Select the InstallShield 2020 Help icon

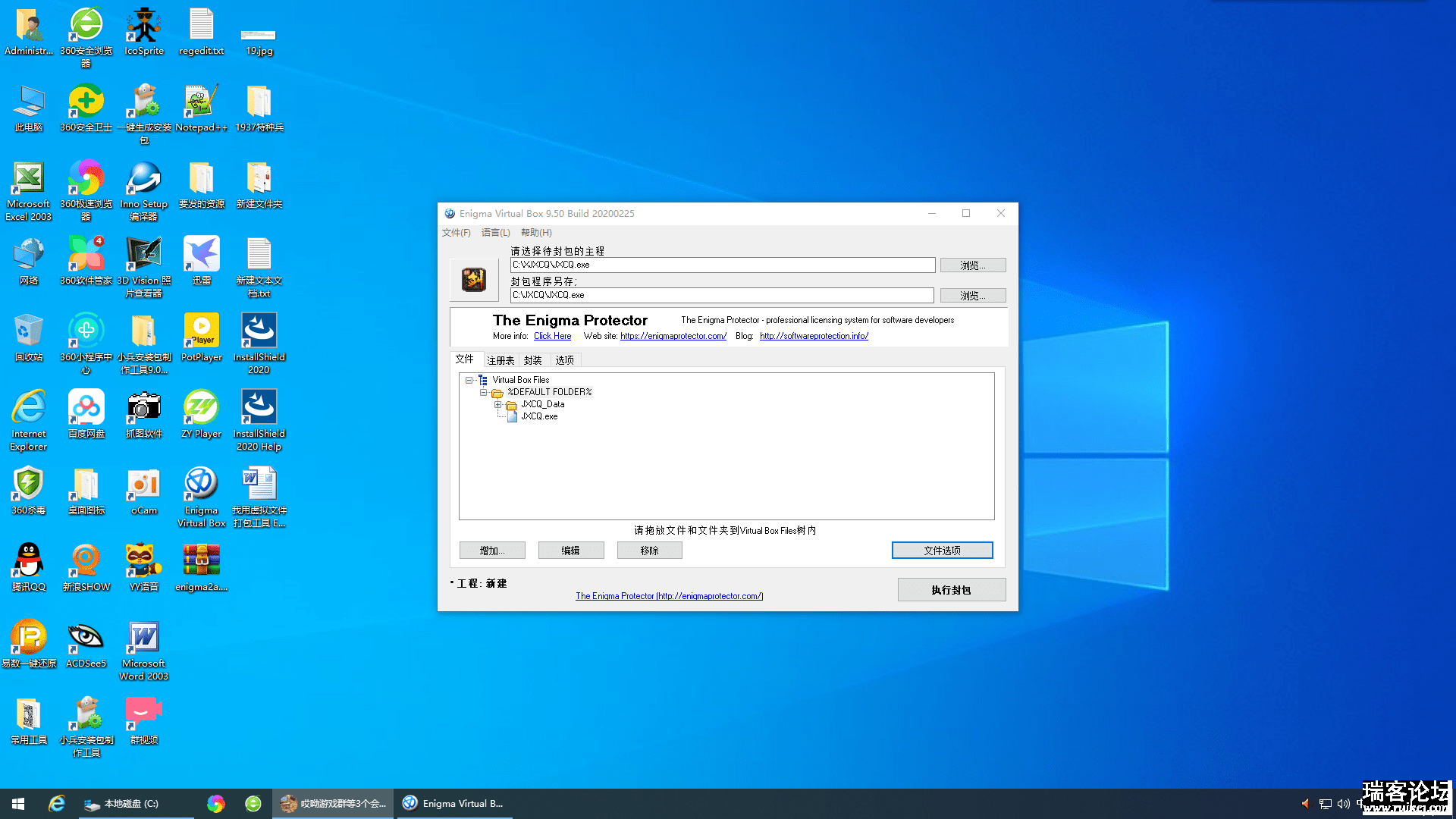click(x=259, y=420)
